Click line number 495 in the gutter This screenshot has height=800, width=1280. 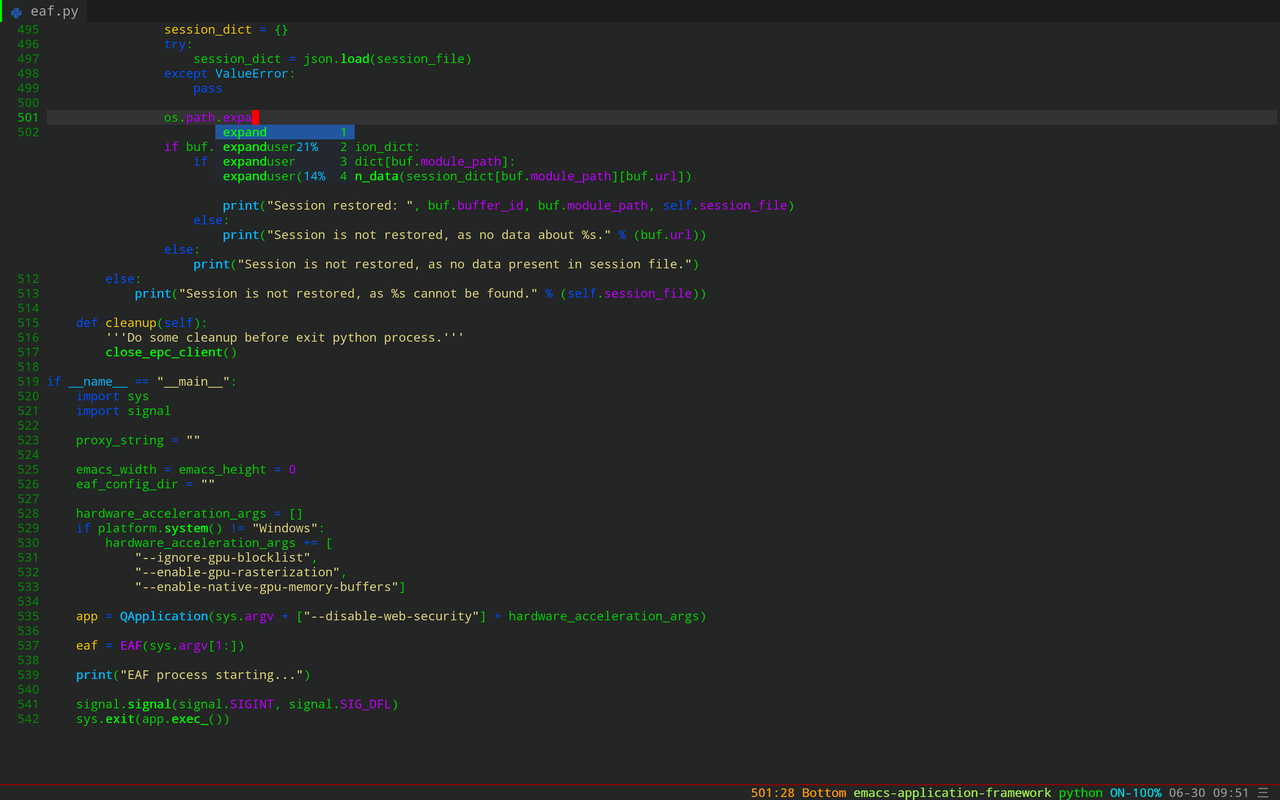tap(28, 30)
